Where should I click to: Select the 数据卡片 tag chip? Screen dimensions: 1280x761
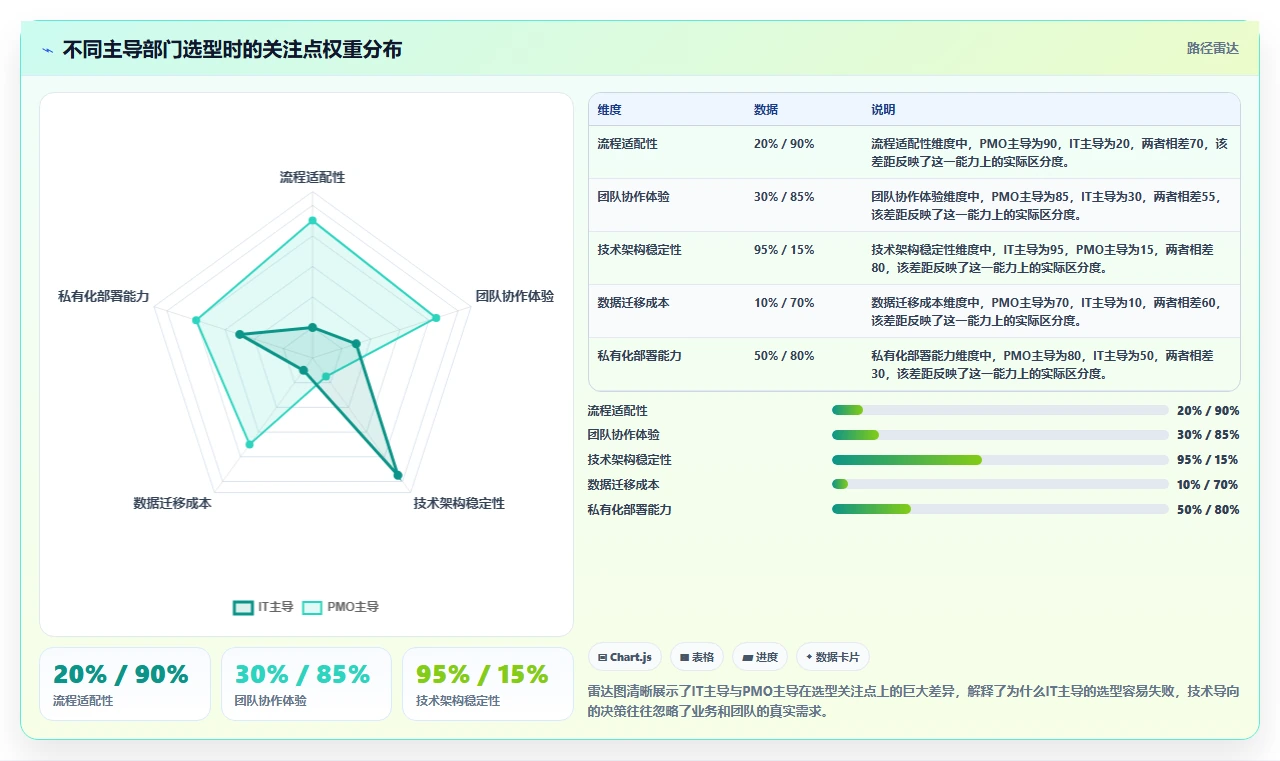(833, 657)
